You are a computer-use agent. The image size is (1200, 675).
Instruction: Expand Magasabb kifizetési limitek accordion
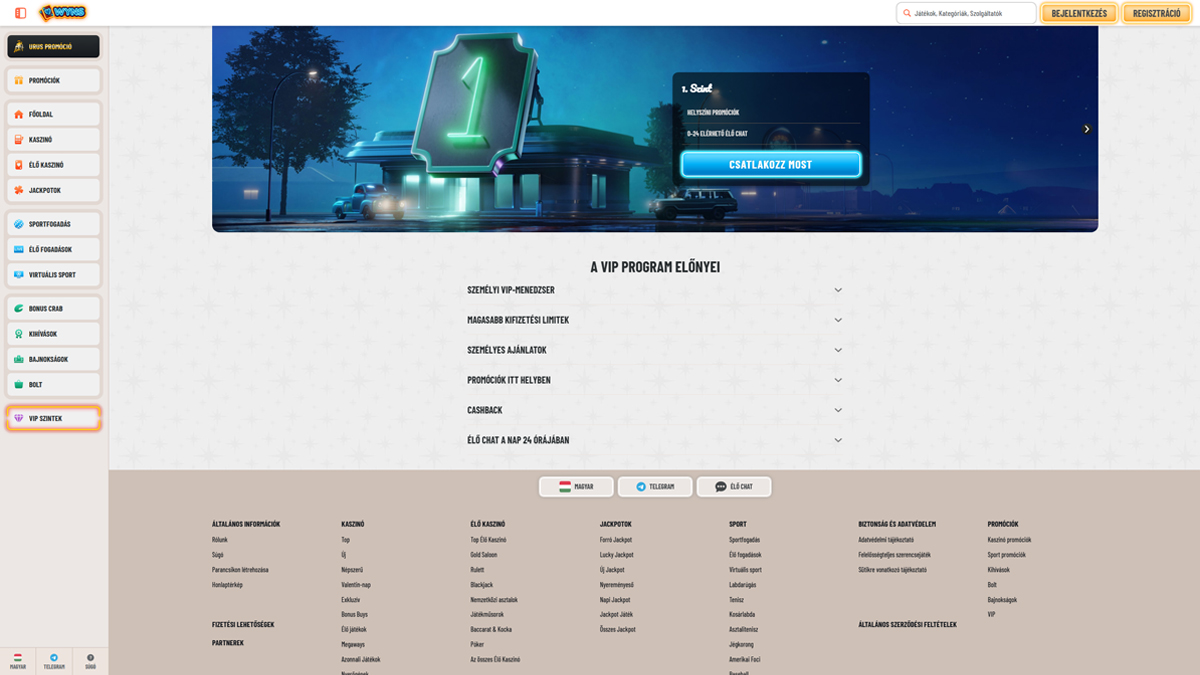(838, 320)
